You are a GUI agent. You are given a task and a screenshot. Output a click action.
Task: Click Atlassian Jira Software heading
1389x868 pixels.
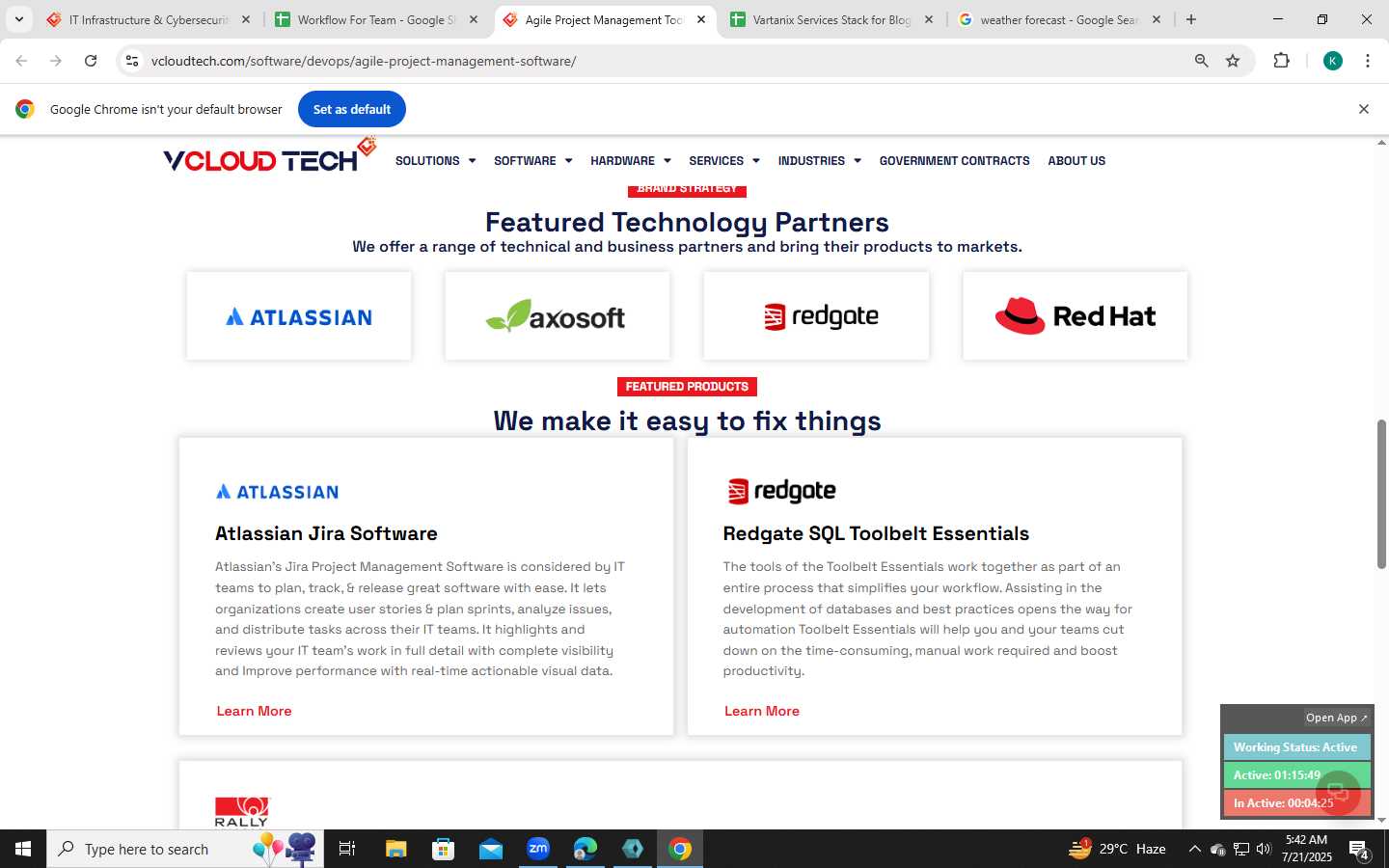(326, 533)
